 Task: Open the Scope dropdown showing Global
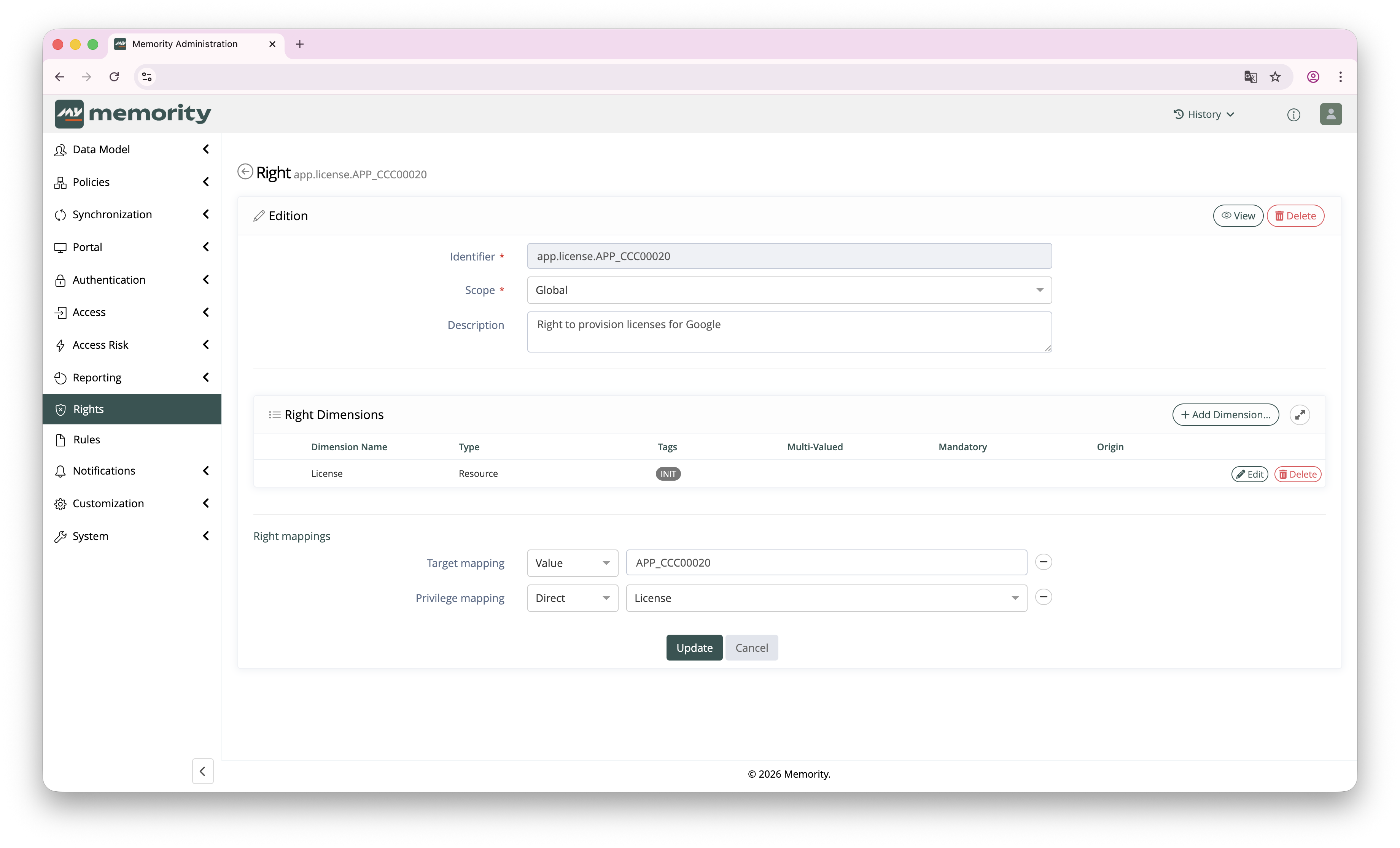pyautogui.click(x=789, y=290)
